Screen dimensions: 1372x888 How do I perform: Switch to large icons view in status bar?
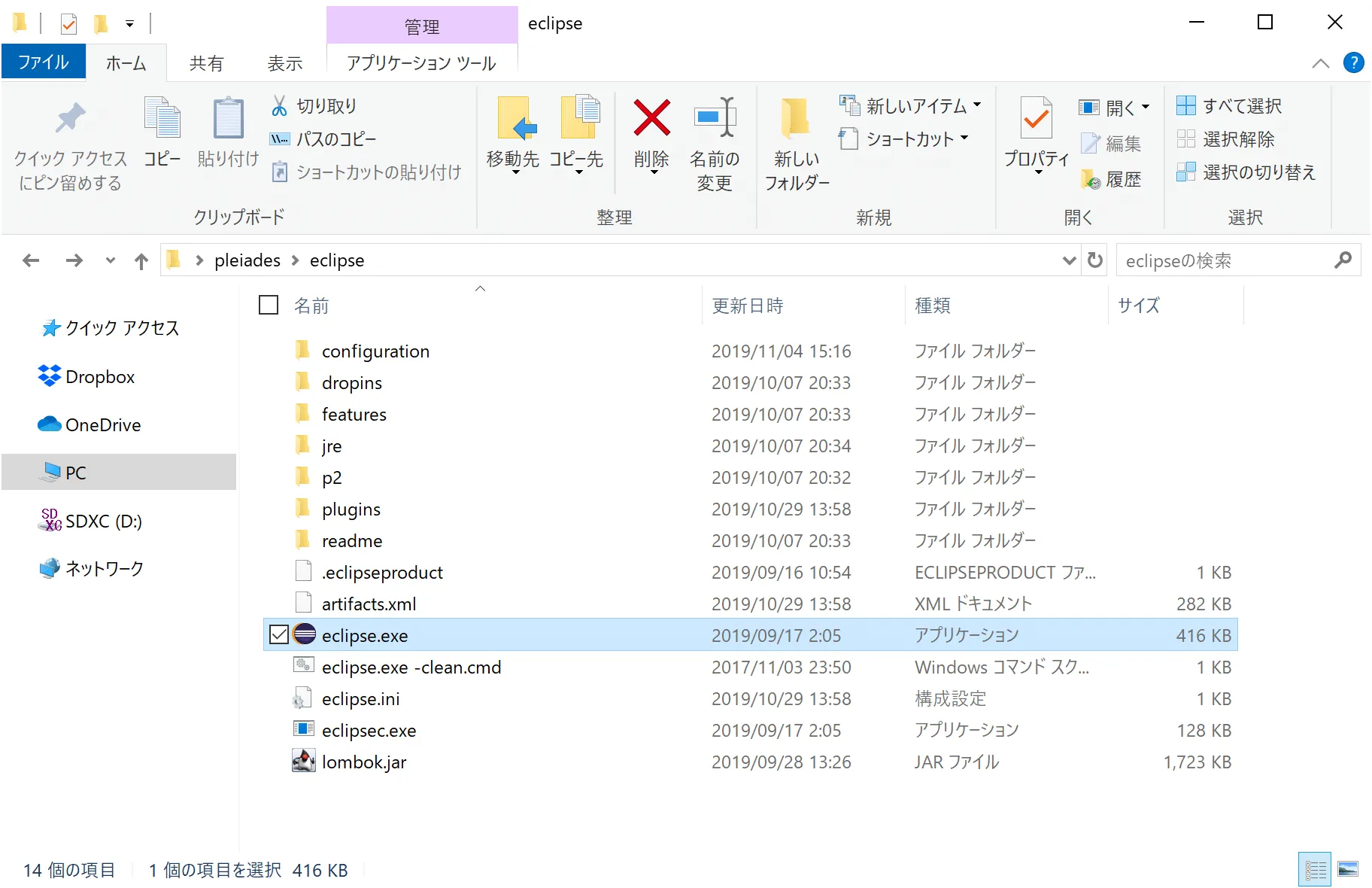[1348, 870]
